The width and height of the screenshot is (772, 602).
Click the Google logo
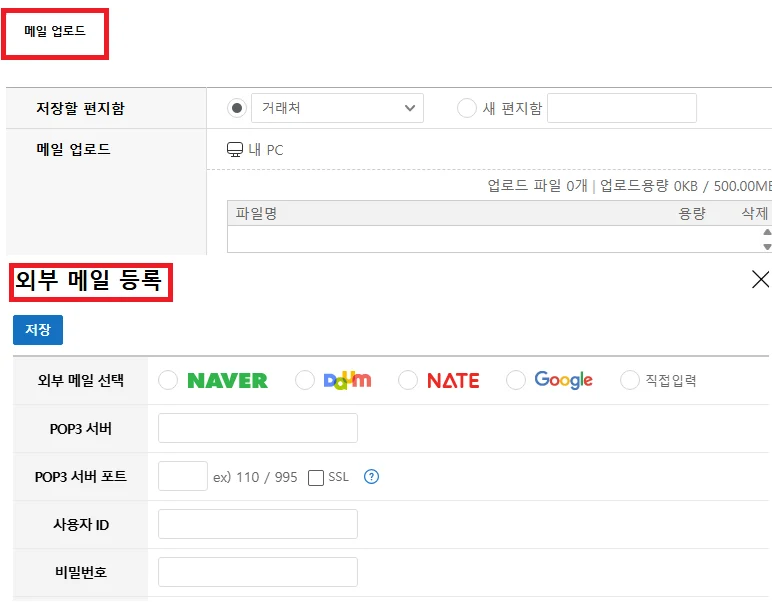point(563,380)
